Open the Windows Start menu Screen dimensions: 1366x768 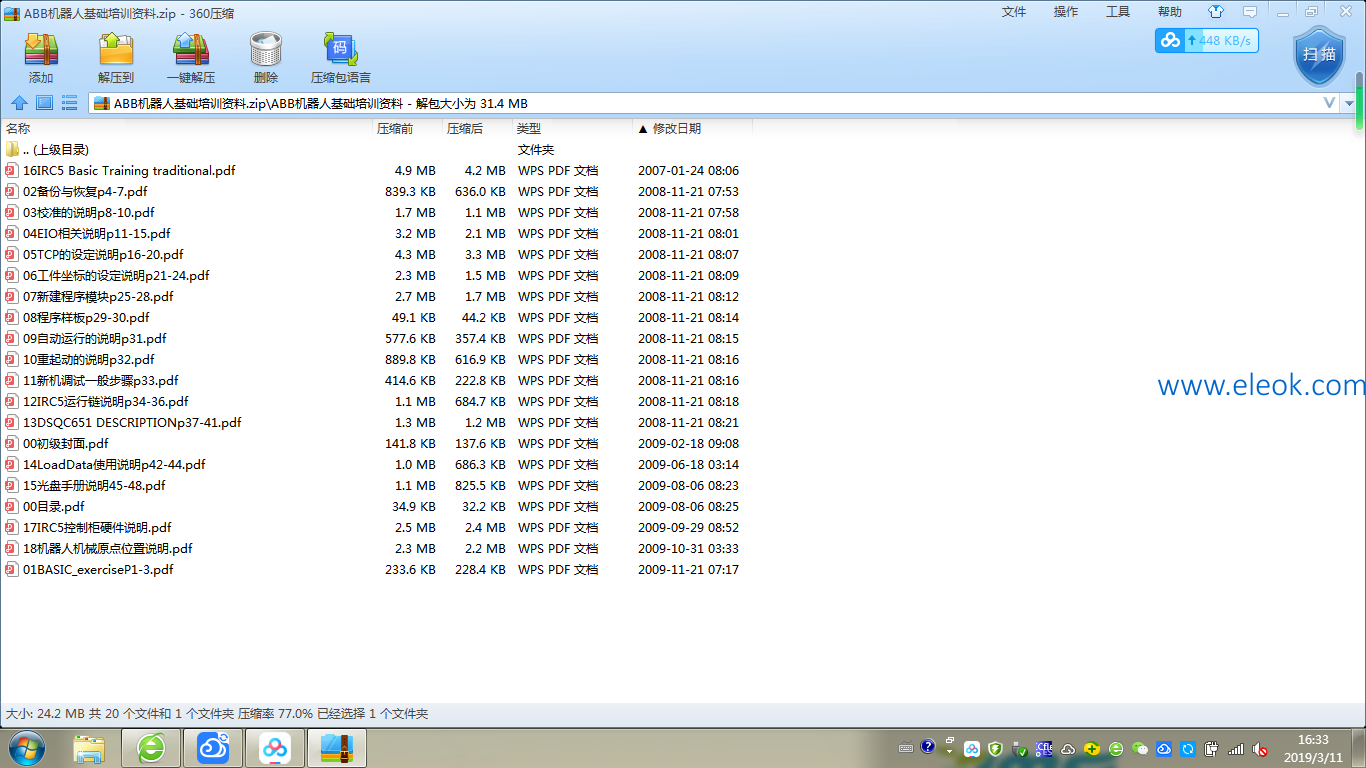pos(27,748)
